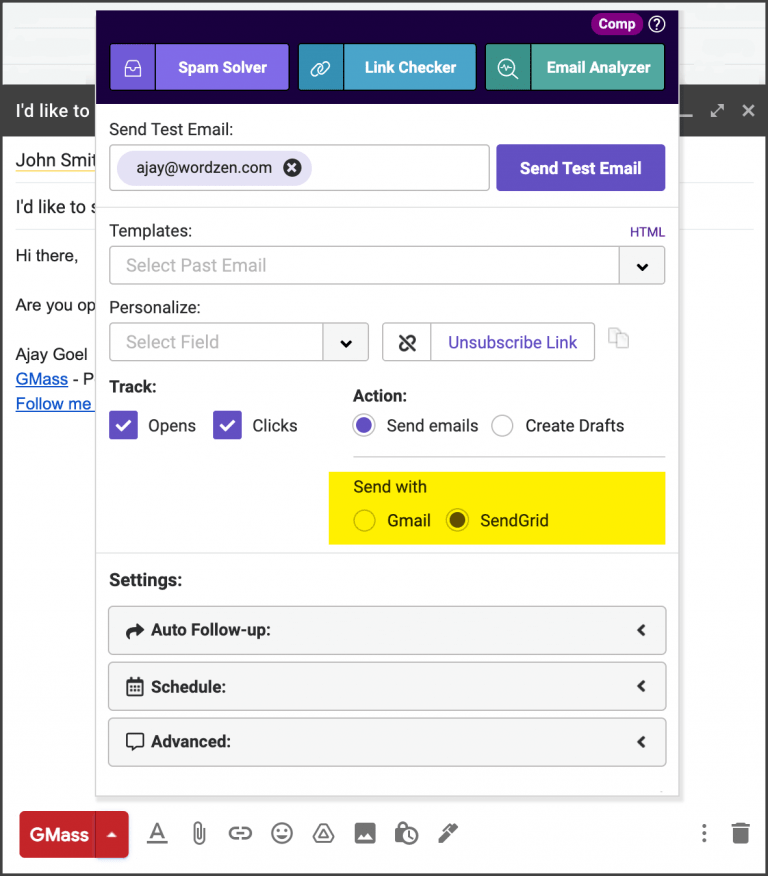Image resolution: width=768 pixels, height=876 pixels.
Task: Toggle confidential mode lock-clock icon
Action: 407,834
